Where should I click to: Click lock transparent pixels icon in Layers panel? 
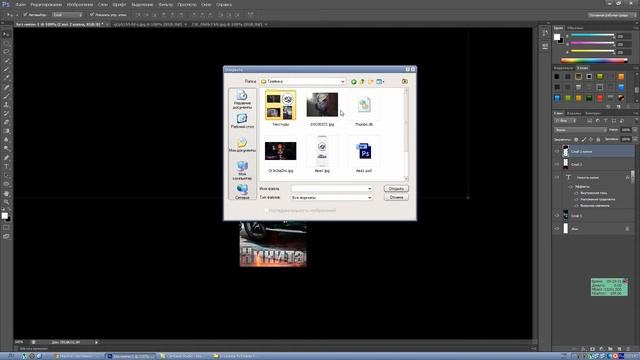pyautogui.click(x=576, y=140)
